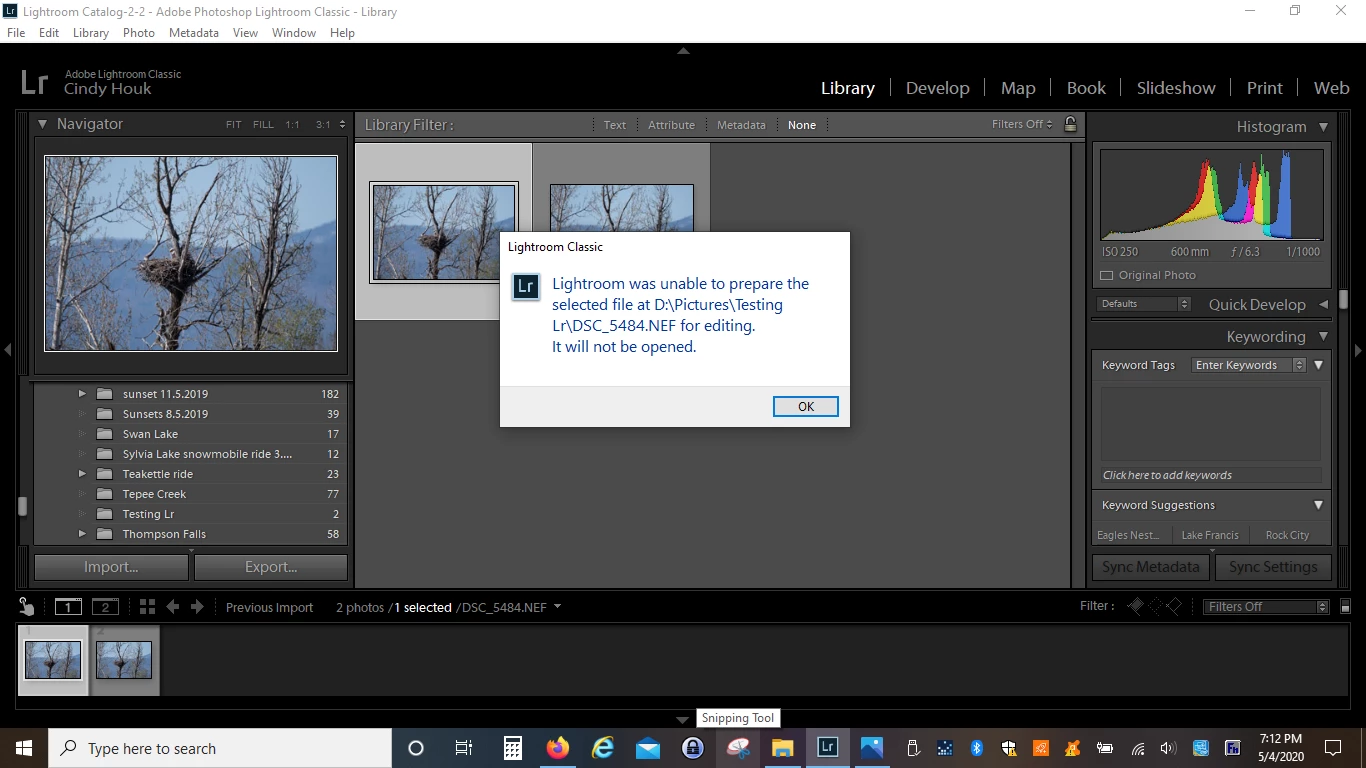
Task: Open the File menu
Action: pyautogui.click(x=16, y=32)
